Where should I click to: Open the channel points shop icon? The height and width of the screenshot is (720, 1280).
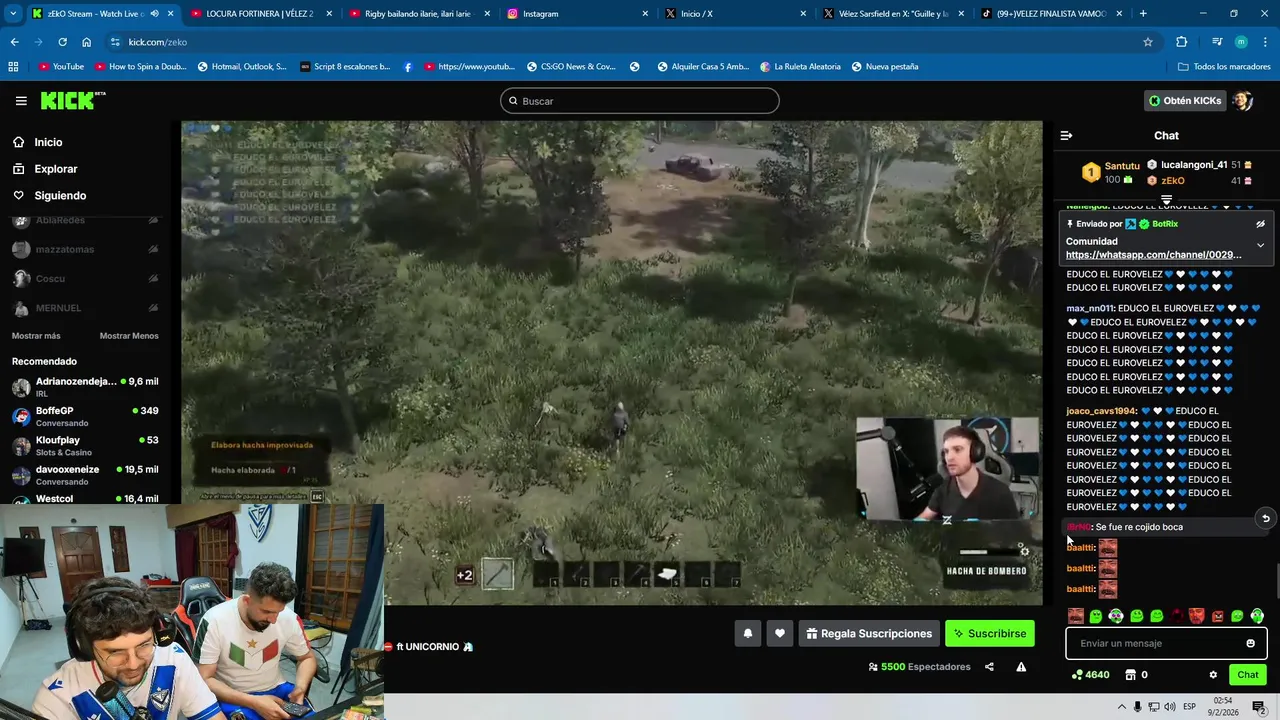pyautogui.click(x=1131, y=675)
